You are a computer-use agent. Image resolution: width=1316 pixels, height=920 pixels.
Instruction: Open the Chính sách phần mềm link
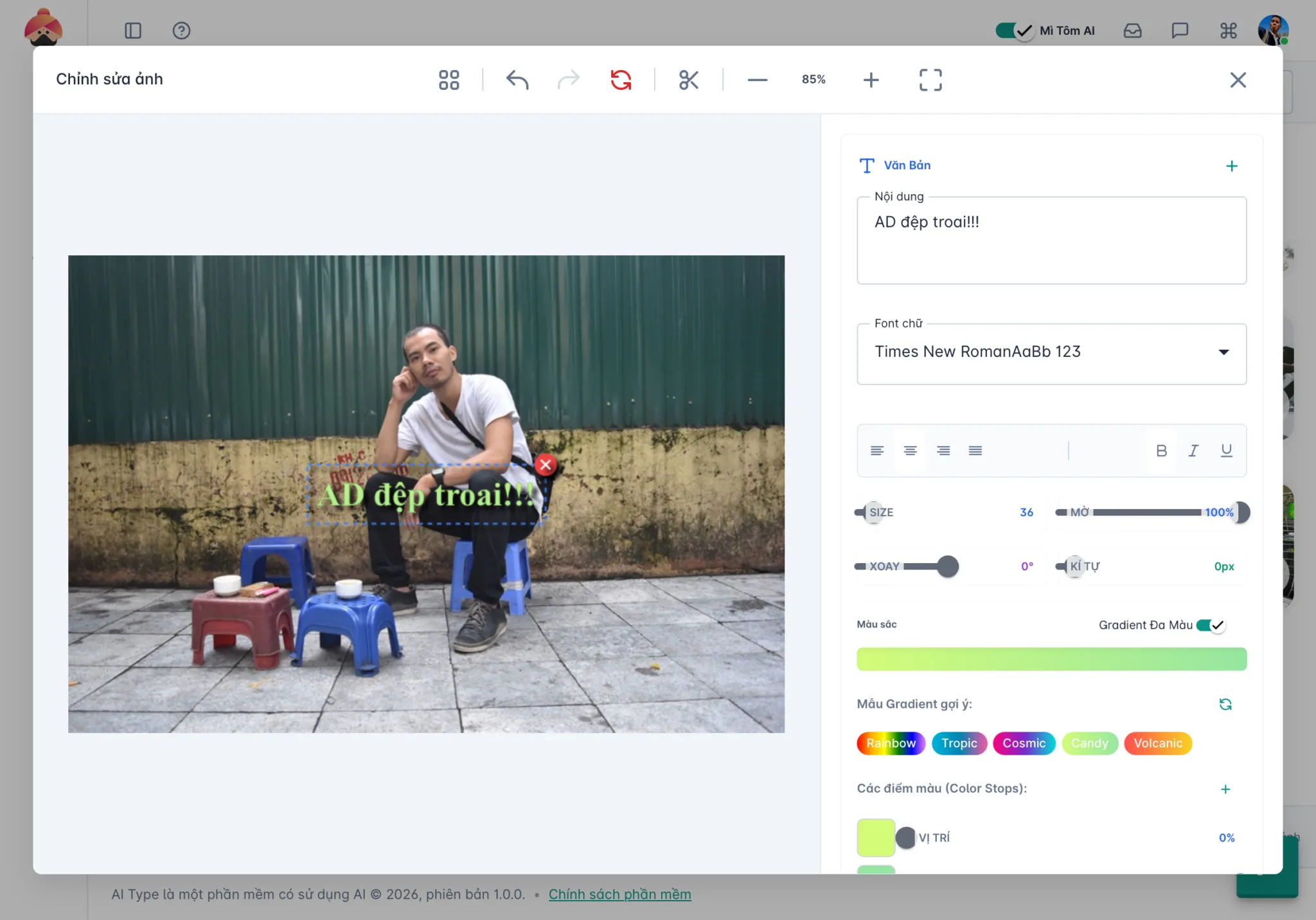pyautogui.click(x=619, y=894)
